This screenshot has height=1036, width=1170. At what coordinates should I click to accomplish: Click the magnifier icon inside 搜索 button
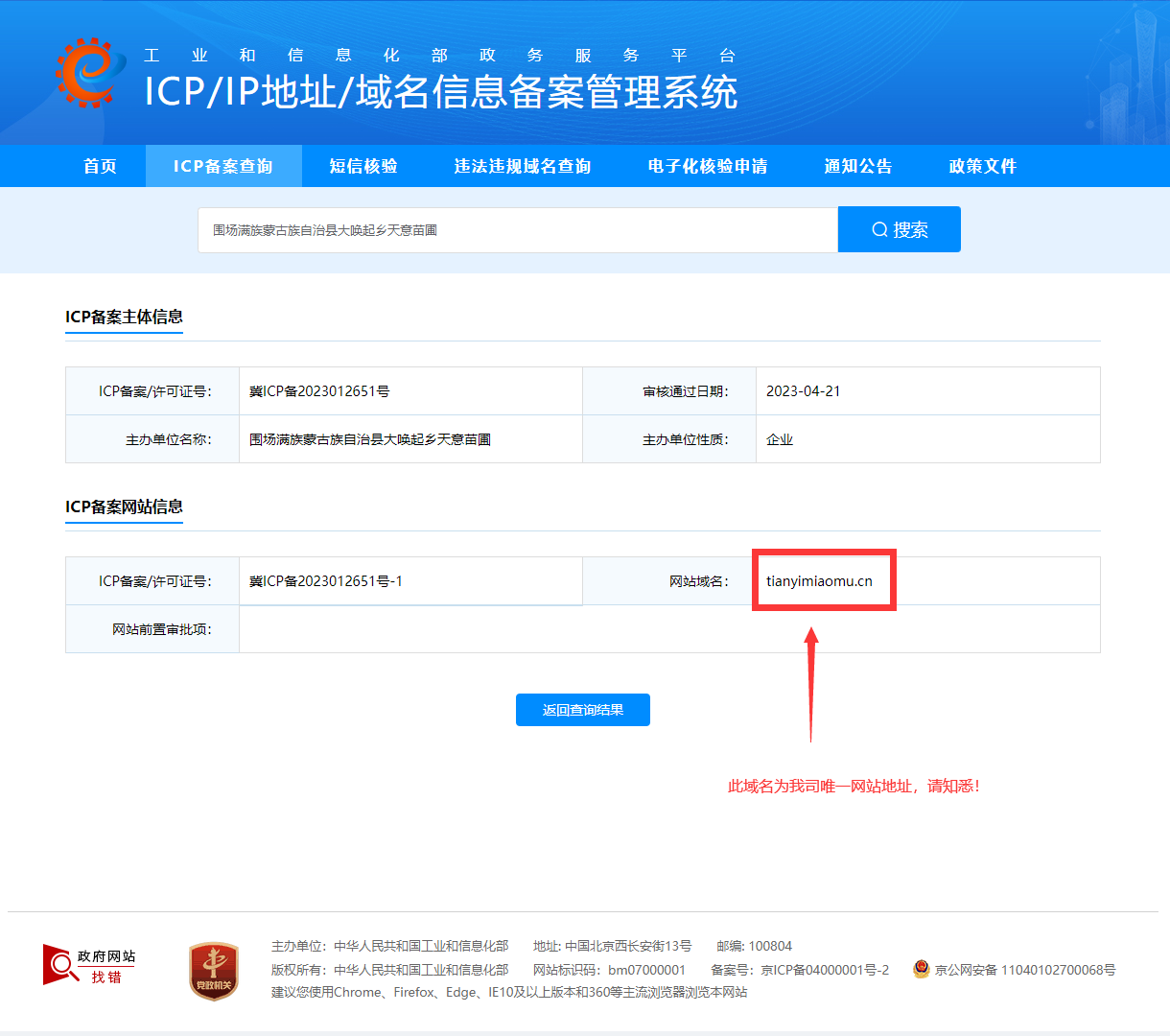(x=878, y=229)
